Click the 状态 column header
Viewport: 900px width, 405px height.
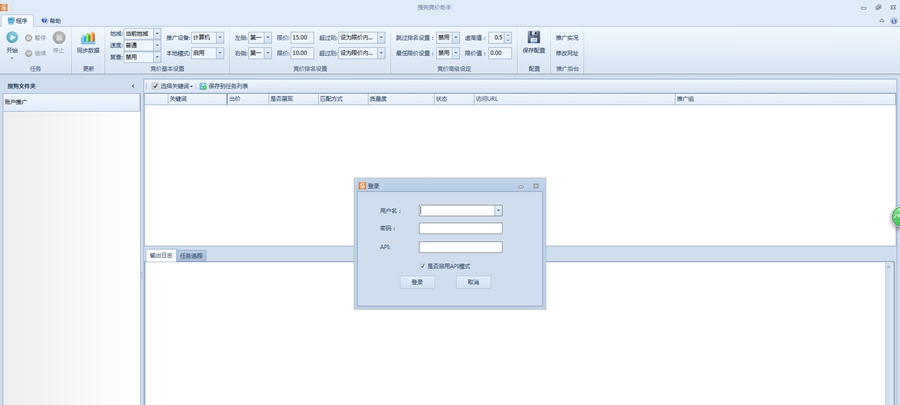454,99
